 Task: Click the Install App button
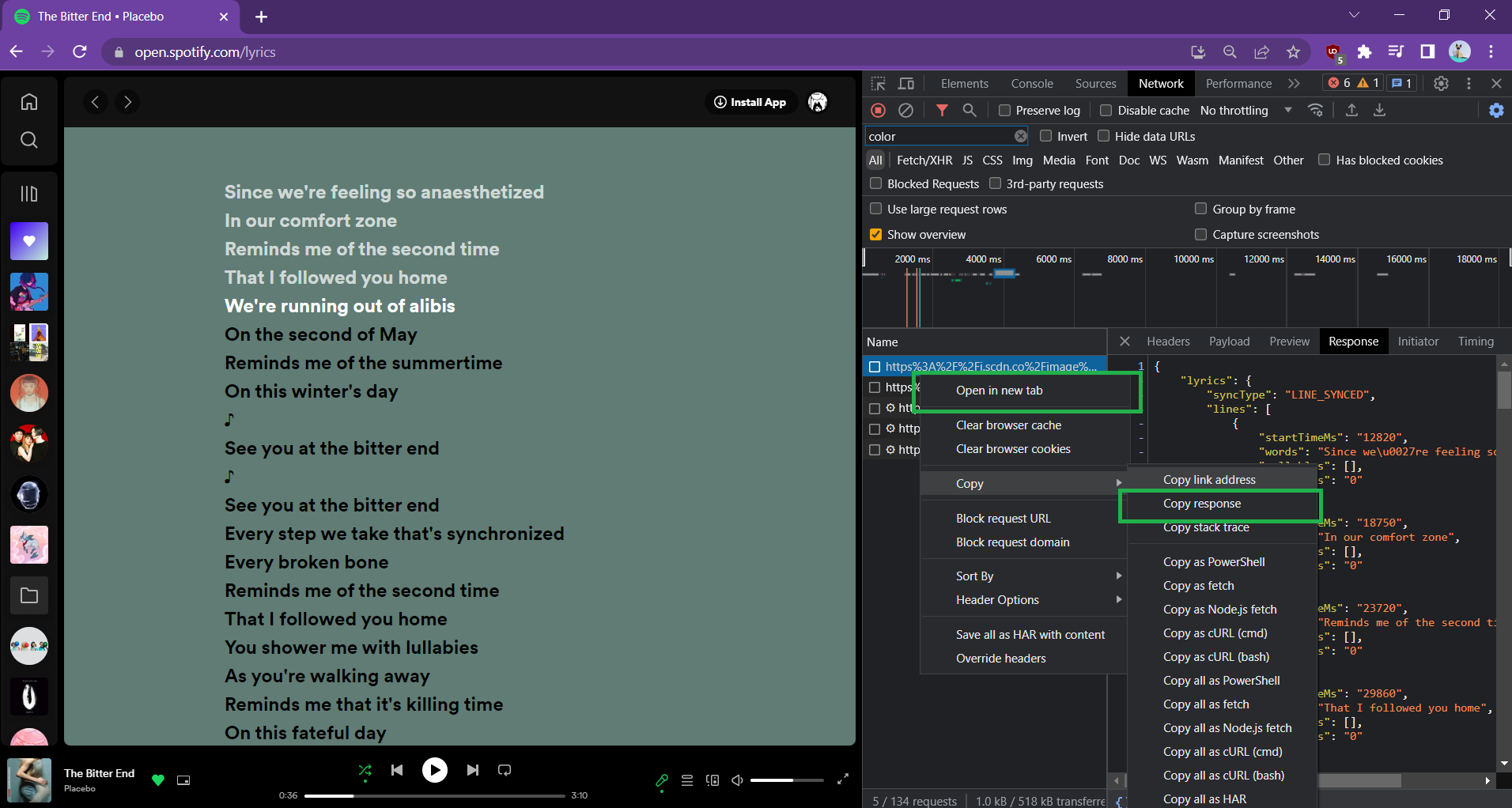tap(750, 102)
